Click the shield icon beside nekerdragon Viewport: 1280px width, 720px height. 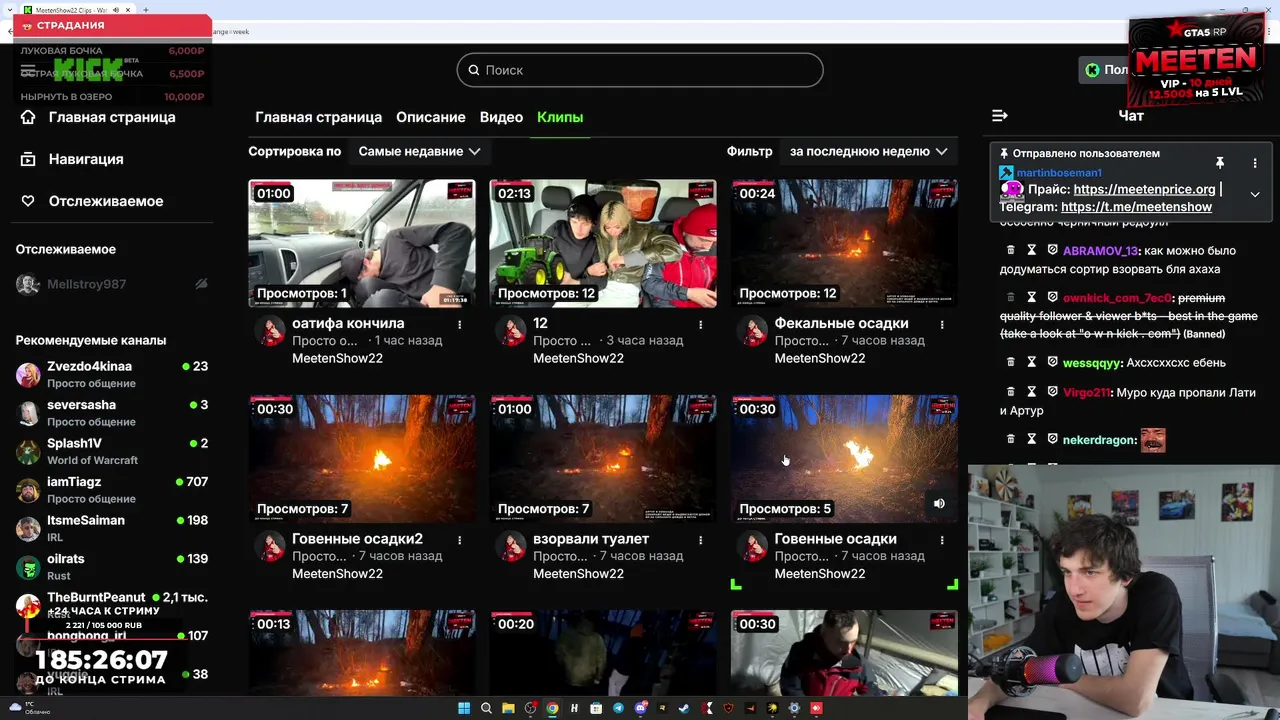[x=1052, y=440]
